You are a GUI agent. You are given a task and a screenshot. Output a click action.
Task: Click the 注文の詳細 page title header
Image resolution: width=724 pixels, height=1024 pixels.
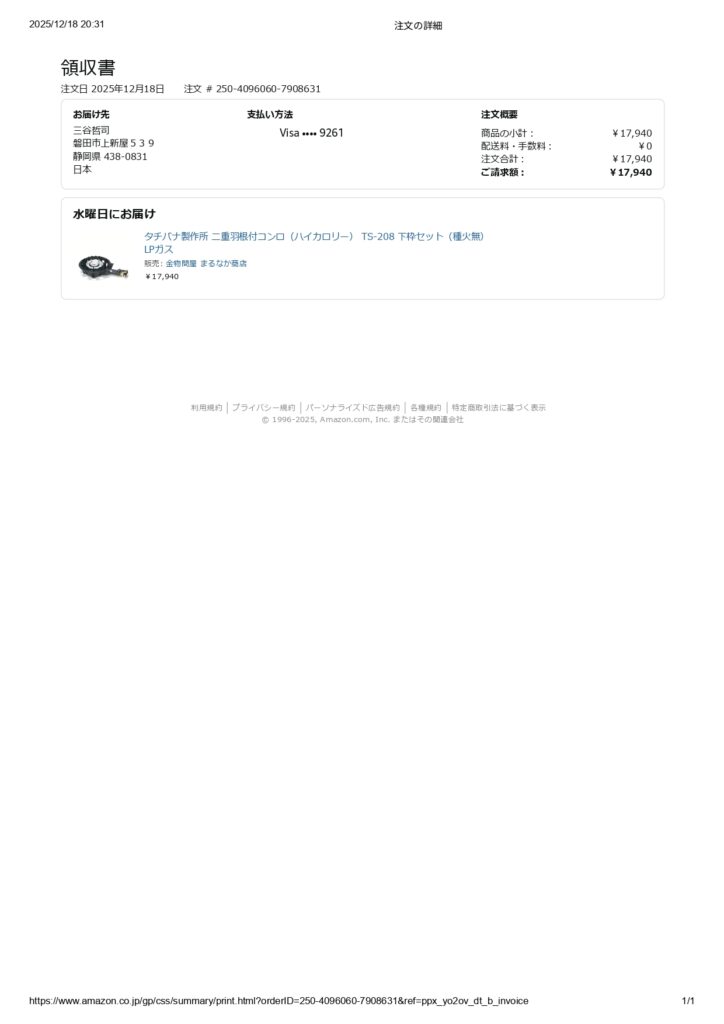pos(418,25)
